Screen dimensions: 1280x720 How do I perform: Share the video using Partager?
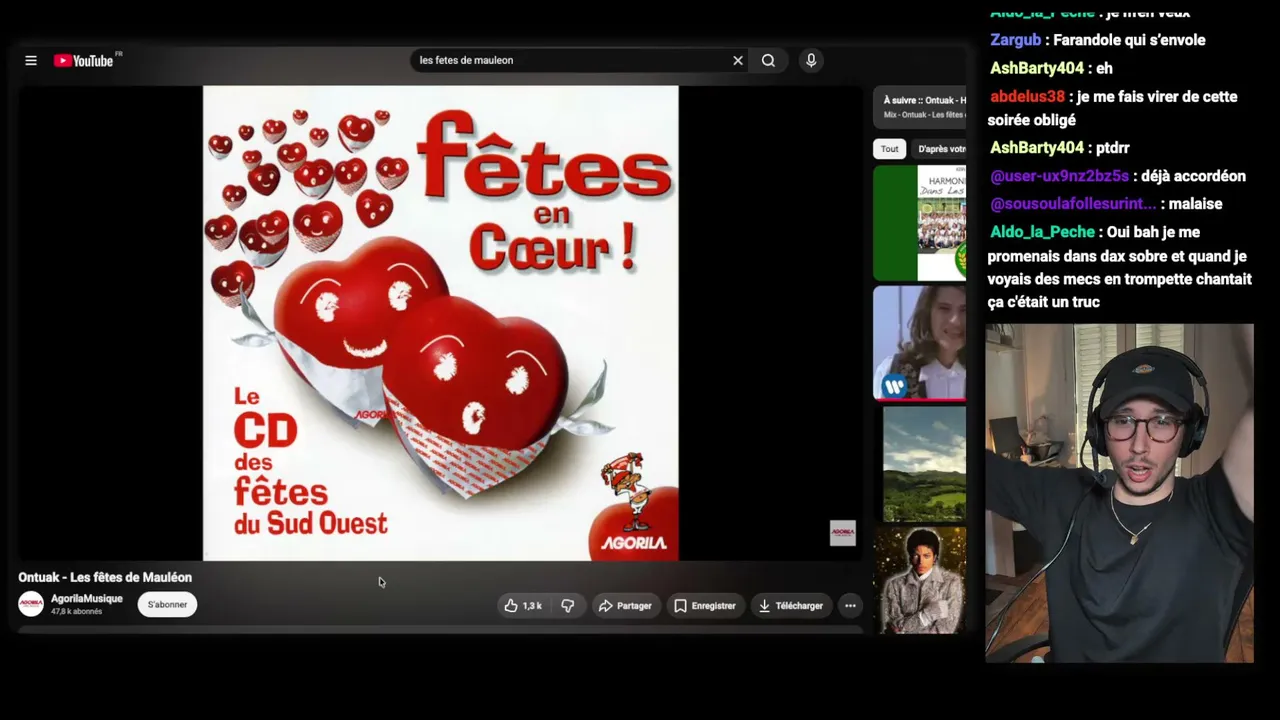click(625, 605)
